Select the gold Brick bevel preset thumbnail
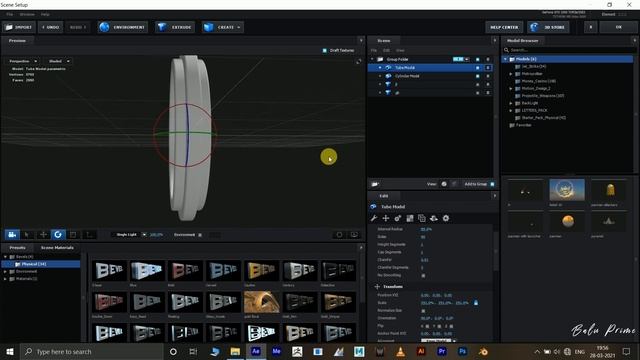Image resolution: width=640 pixels, height=360 pixels. [262, 302]
